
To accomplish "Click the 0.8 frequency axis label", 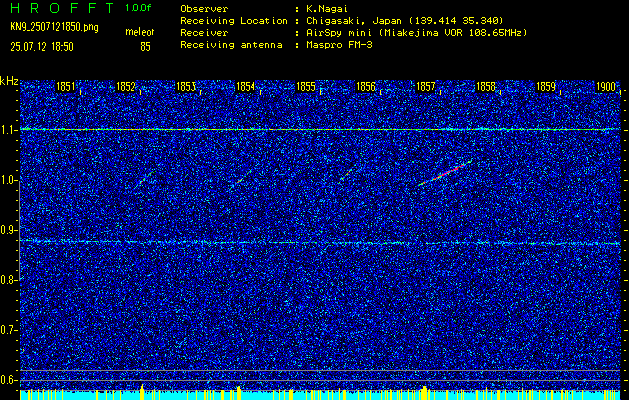I will pos(7,280).
